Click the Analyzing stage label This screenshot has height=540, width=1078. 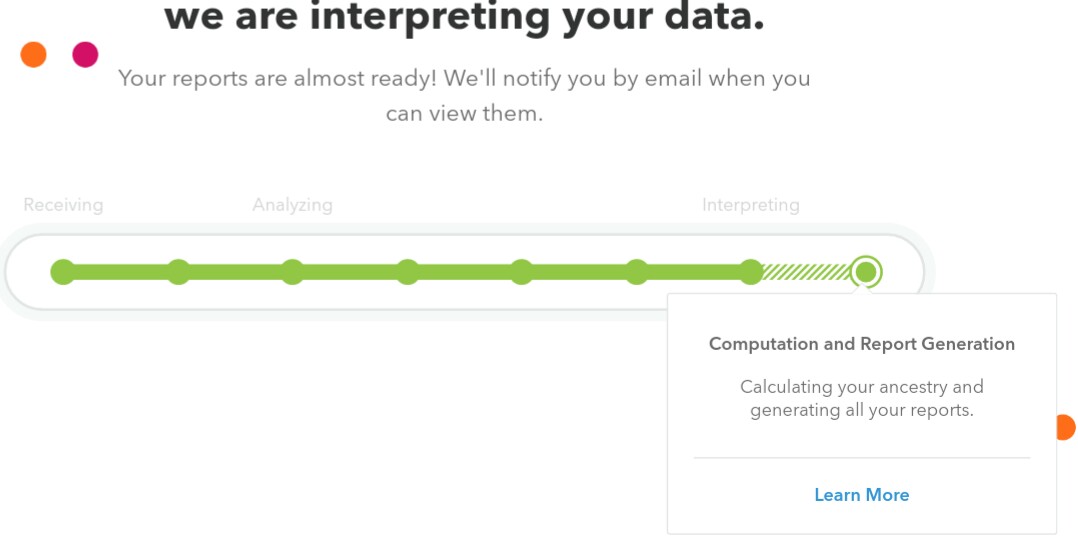(x=292, y=205)
